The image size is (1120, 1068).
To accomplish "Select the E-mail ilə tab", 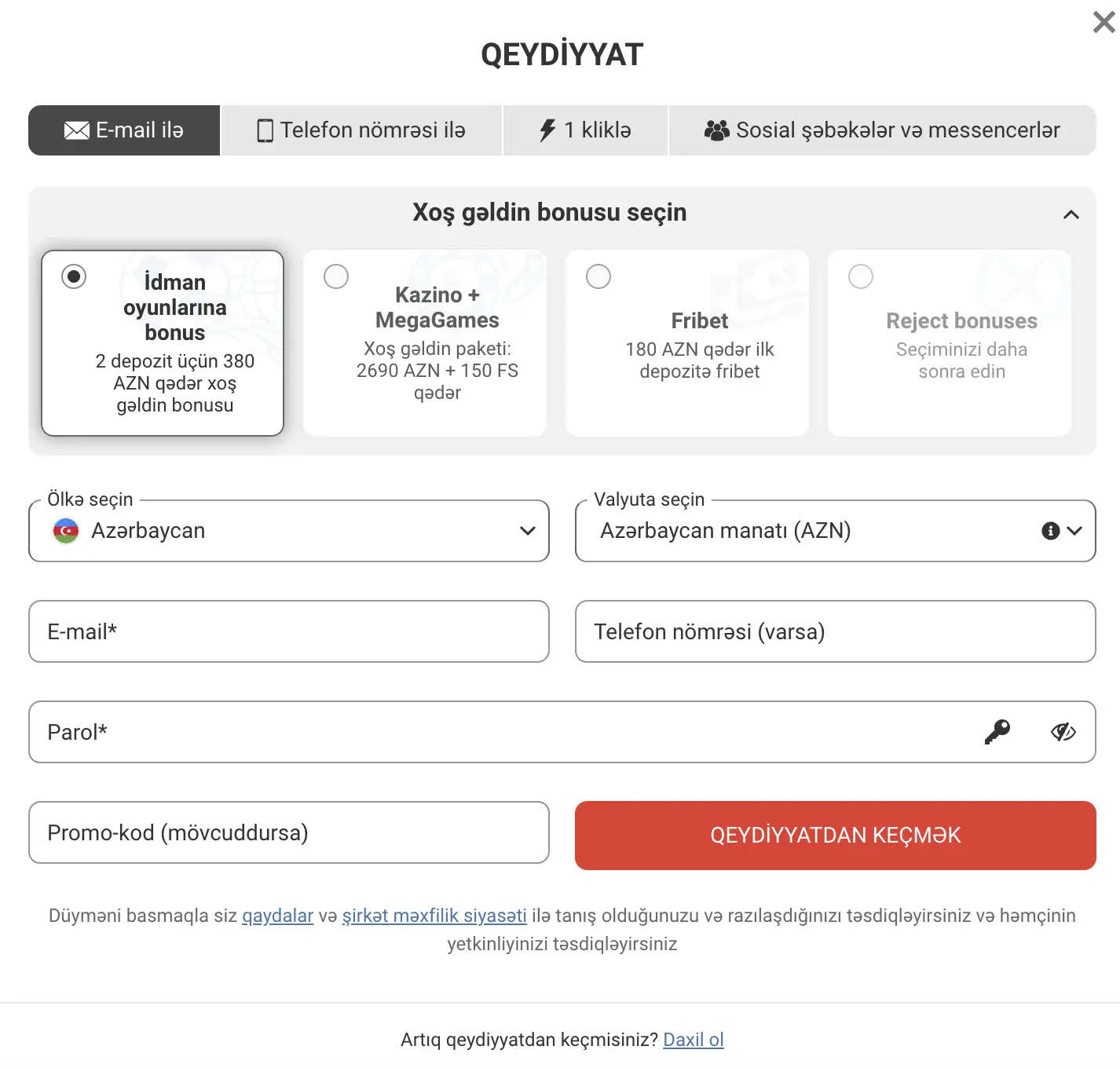I will coord(124,130).
